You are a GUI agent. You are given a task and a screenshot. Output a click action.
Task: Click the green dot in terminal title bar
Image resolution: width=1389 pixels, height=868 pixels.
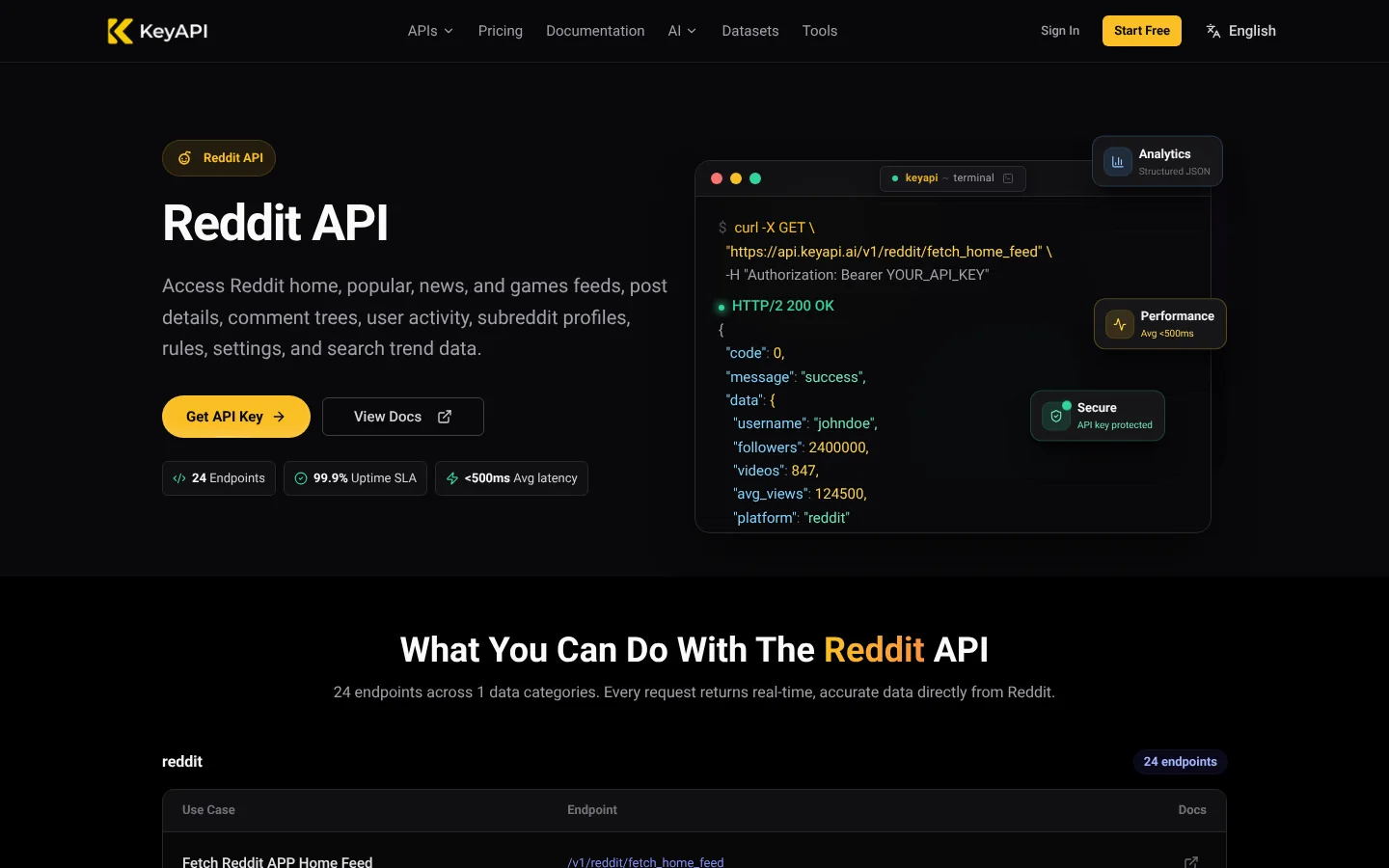[x=755, y=178]
